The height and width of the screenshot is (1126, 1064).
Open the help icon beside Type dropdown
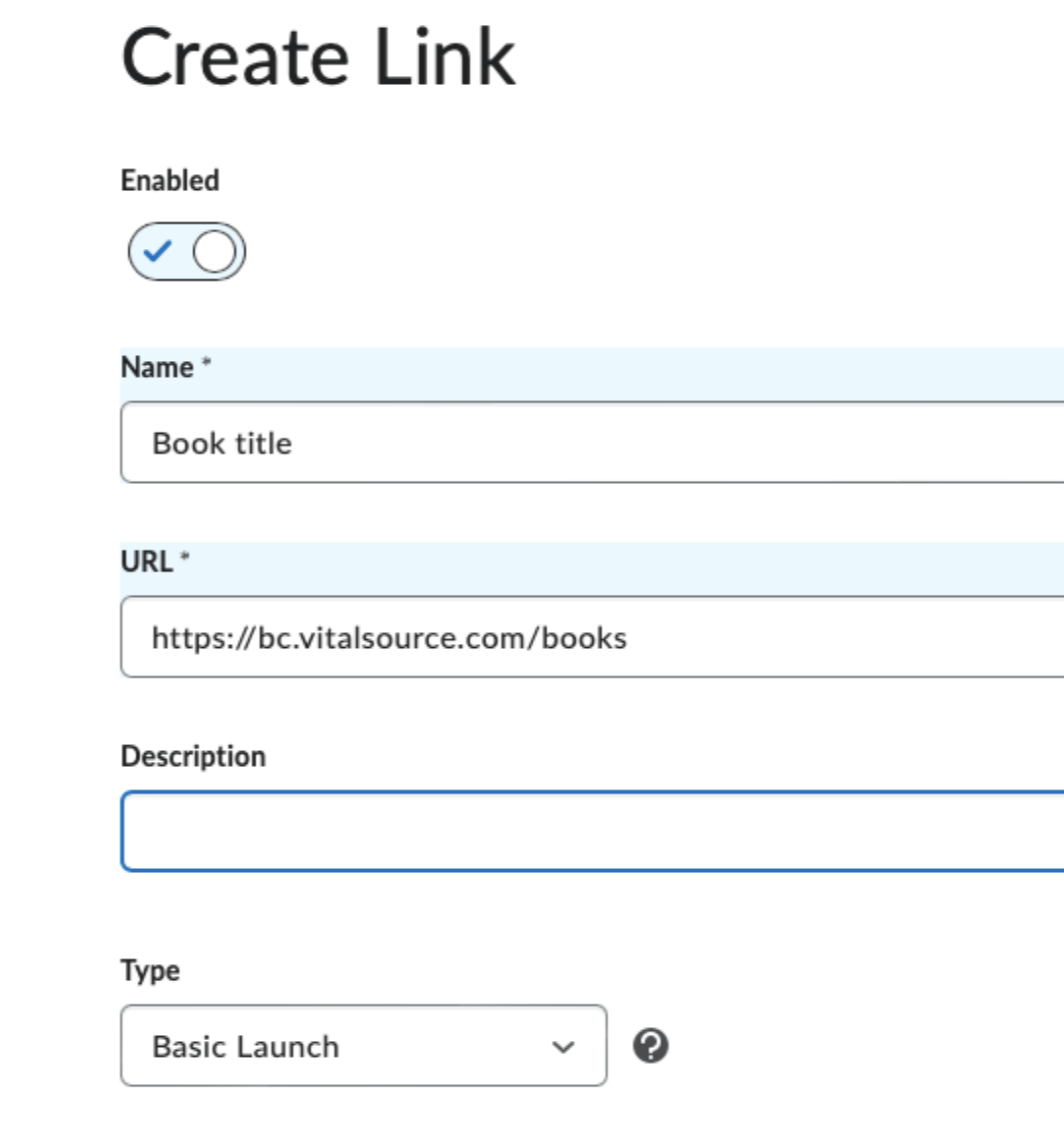[650, 1046]
